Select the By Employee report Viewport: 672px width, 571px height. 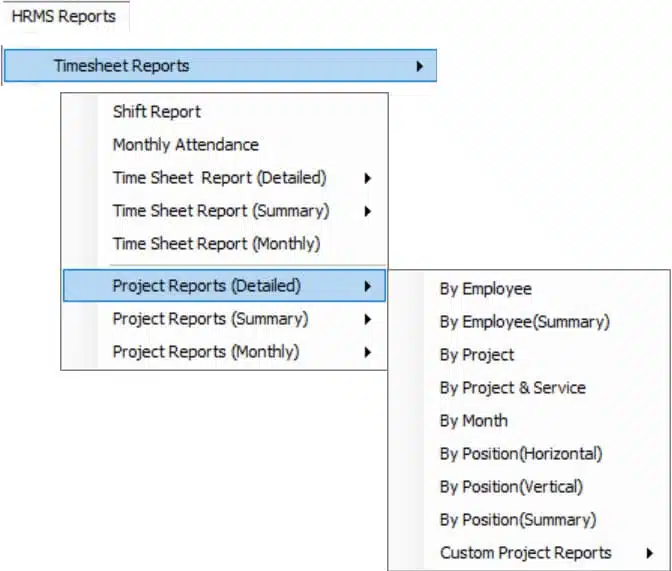tap(529, 289)
